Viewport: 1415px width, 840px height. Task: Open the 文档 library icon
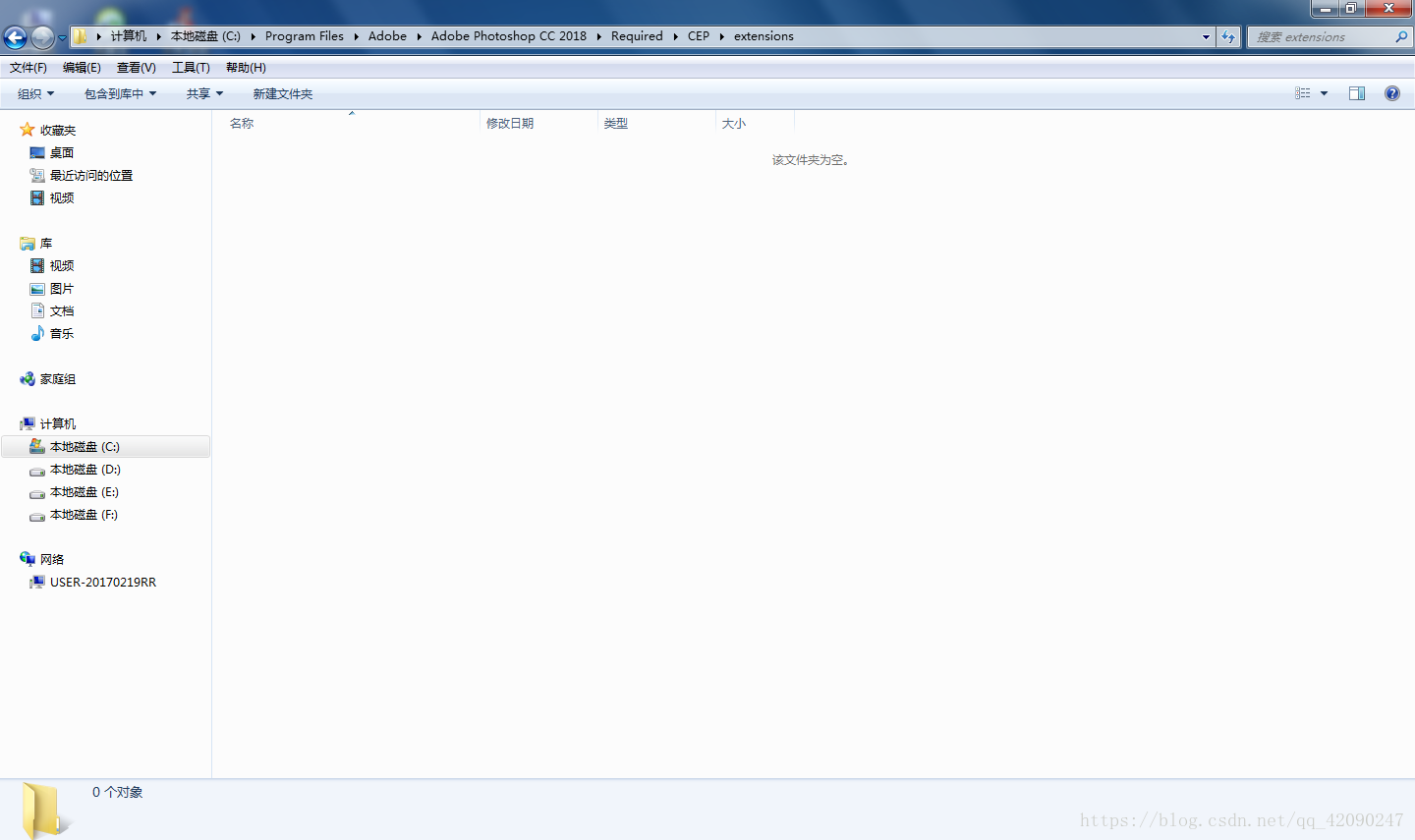click(37, 310)
